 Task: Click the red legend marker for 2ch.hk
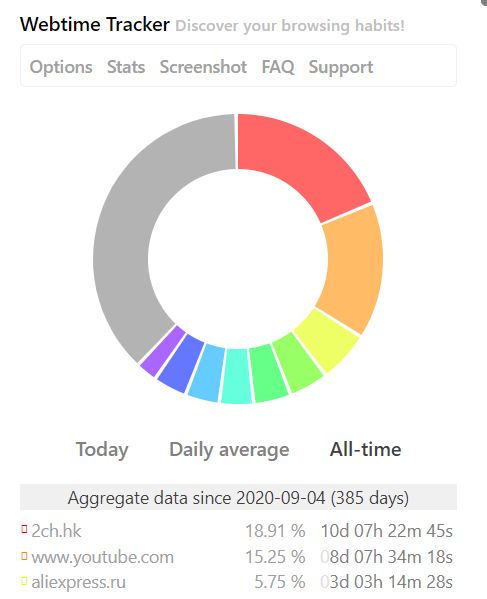point(24,529)
